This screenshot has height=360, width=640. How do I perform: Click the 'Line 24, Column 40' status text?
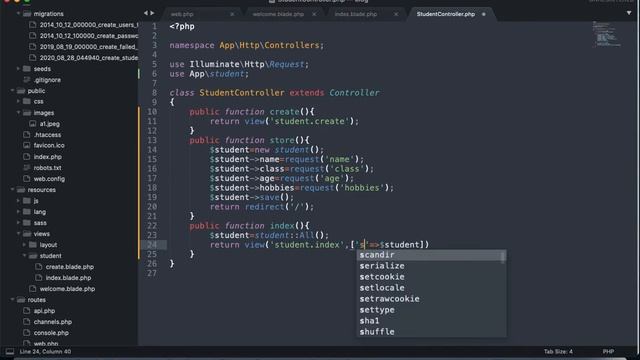[45, 351]
